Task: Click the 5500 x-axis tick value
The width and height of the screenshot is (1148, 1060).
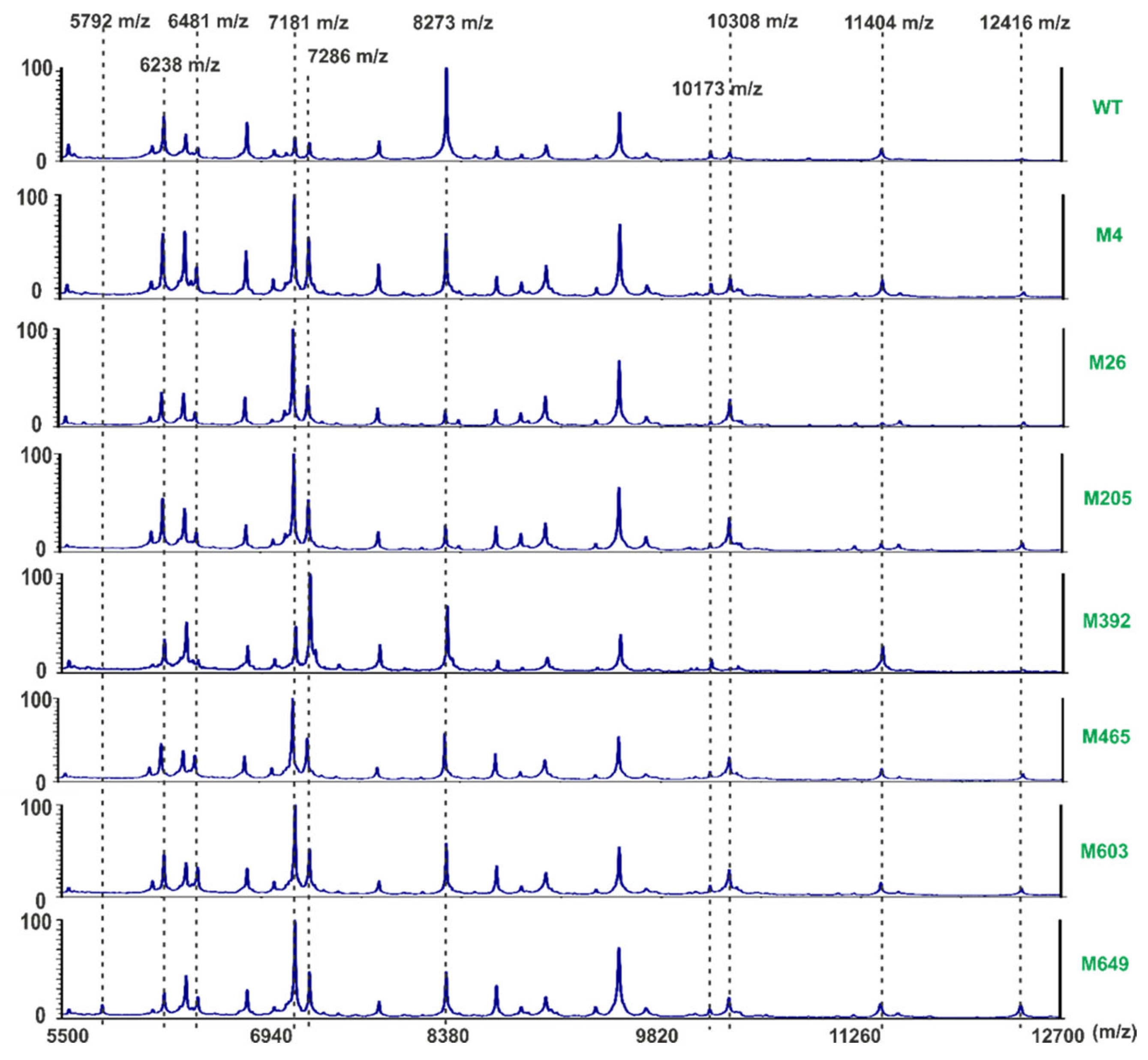Action: pos(68,1036)
